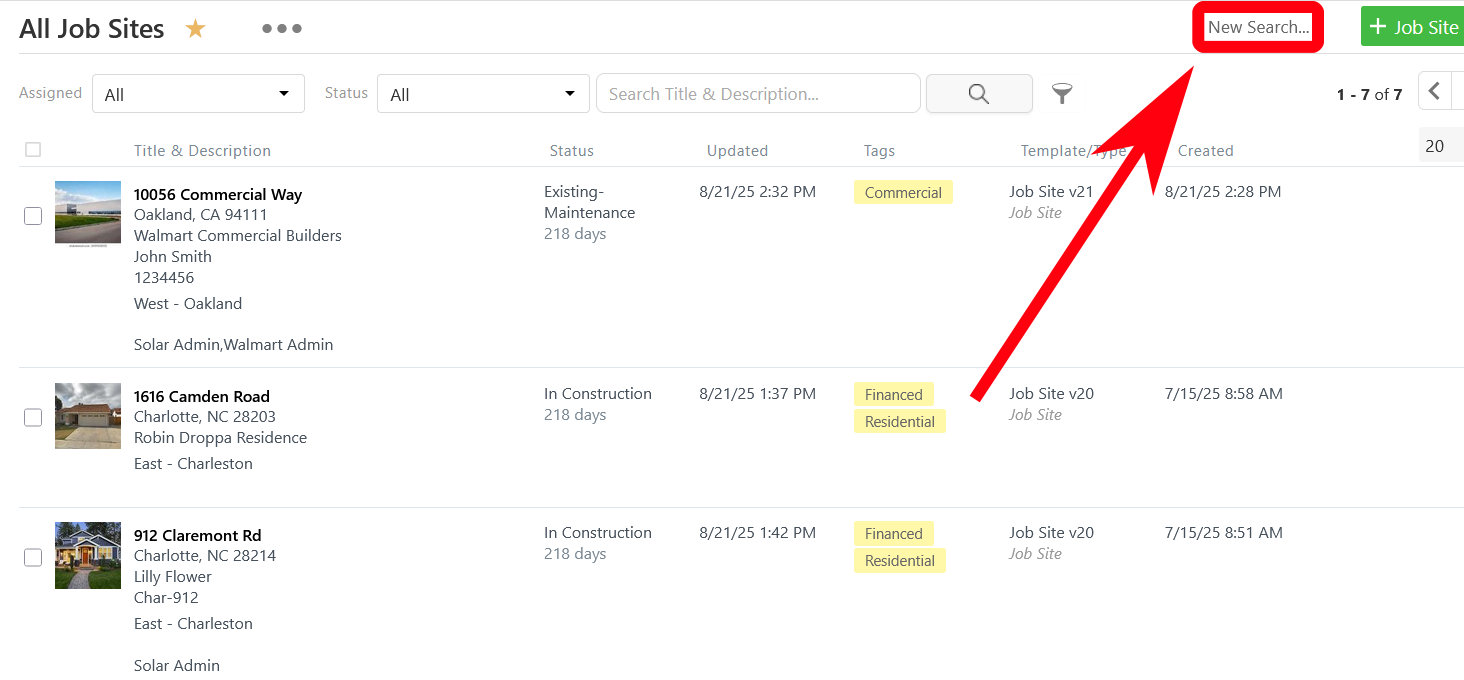Select the 1616 Camden Road checkbox
Screen dimensions: 1464x680
tap(33, 417)
